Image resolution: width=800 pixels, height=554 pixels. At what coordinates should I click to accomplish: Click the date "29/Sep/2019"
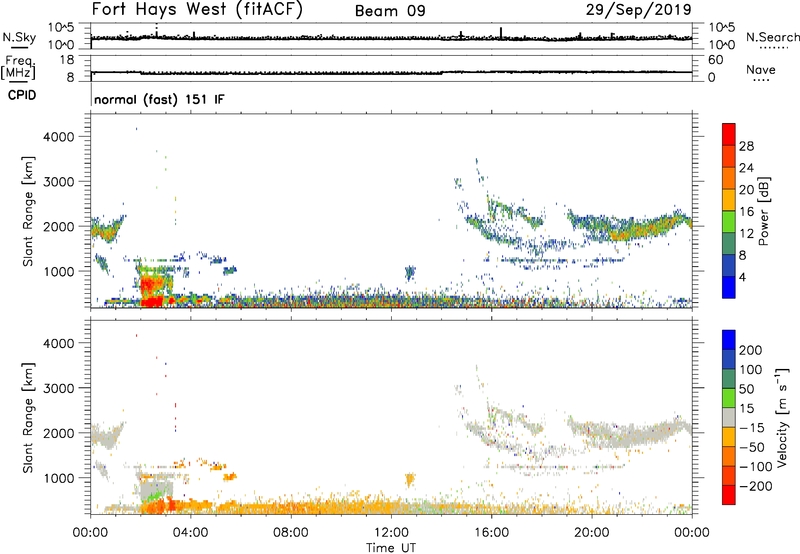tap(638, 9)
